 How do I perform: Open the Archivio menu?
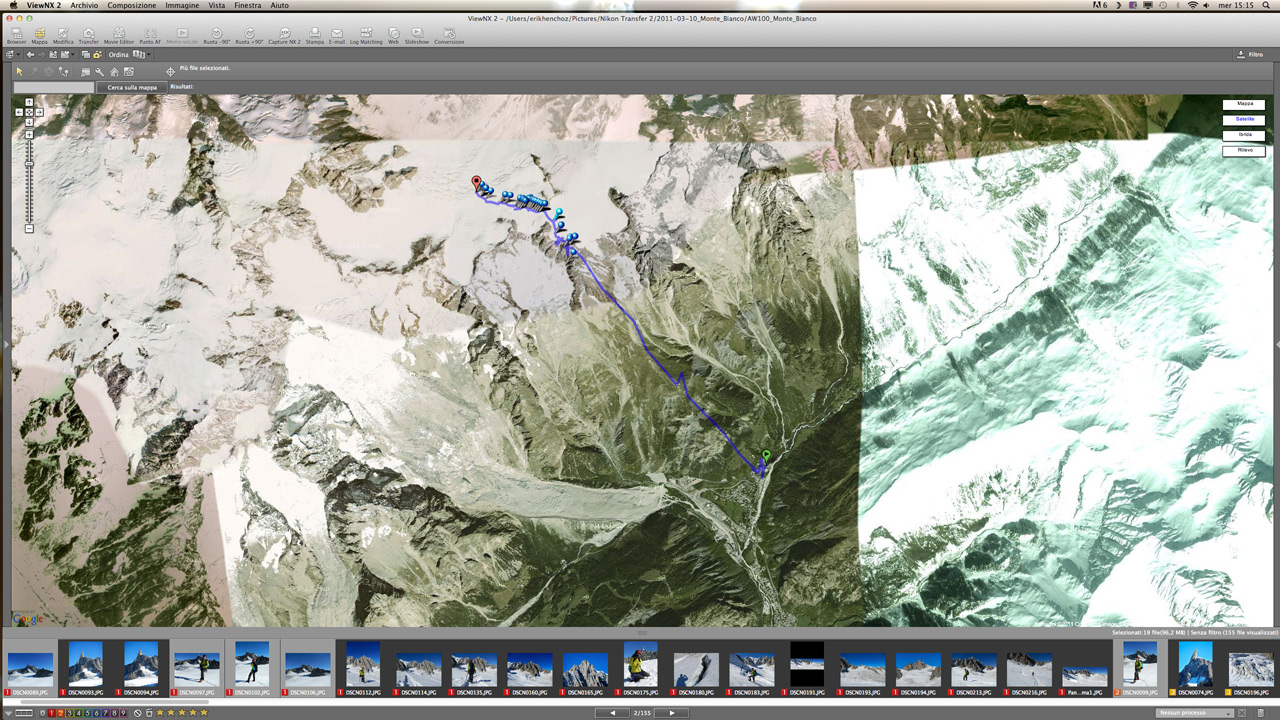tap(84, 6)
